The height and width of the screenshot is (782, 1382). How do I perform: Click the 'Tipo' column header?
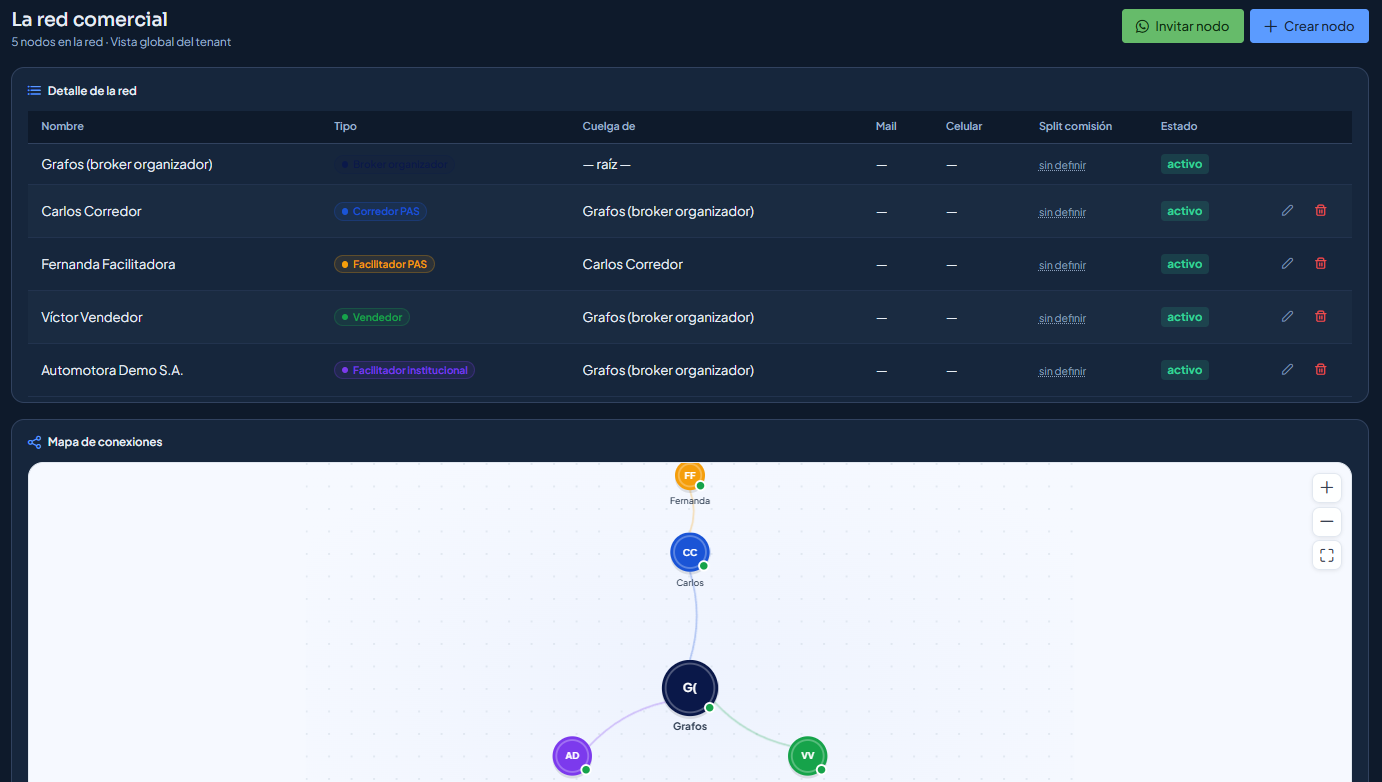click(x=345, y=126)
